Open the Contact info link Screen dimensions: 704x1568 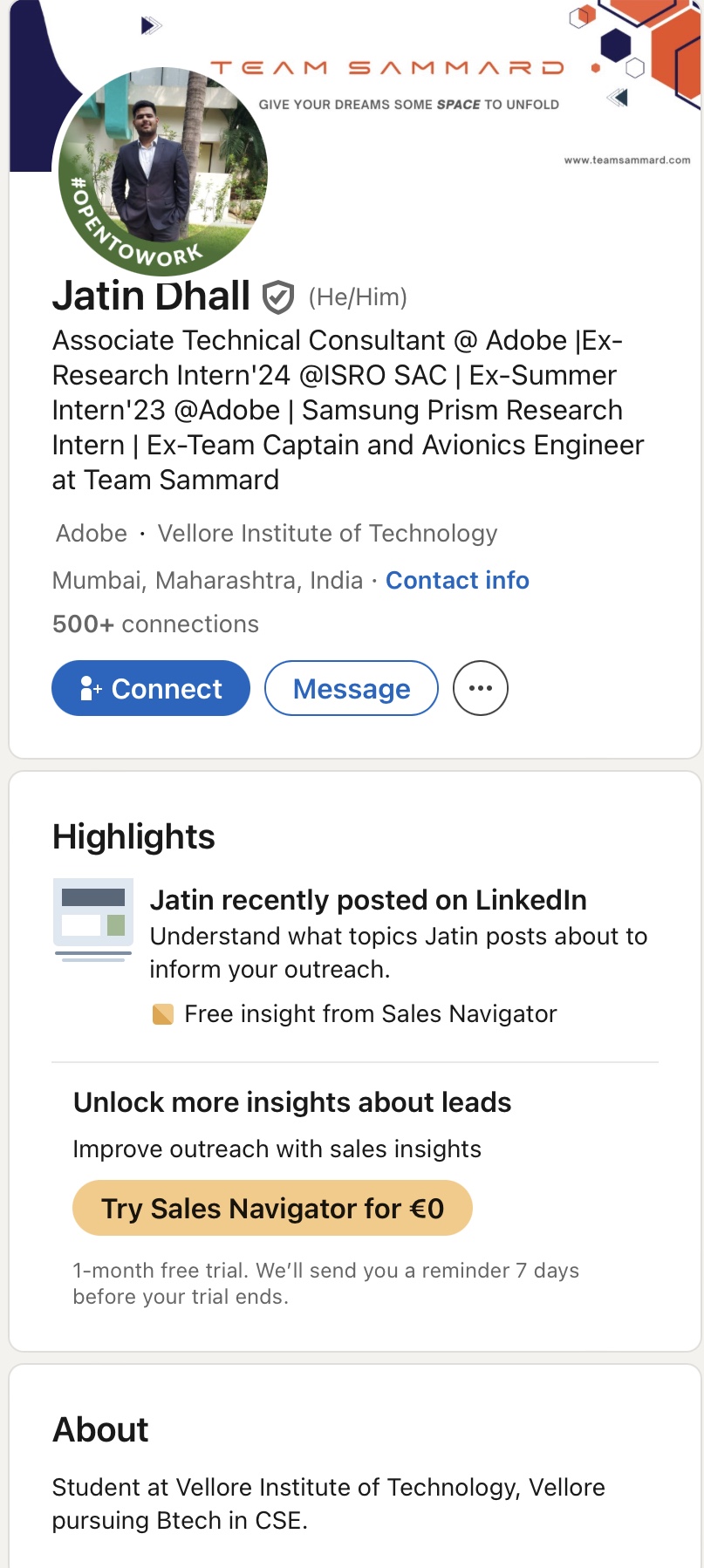[x=457, y=580]
